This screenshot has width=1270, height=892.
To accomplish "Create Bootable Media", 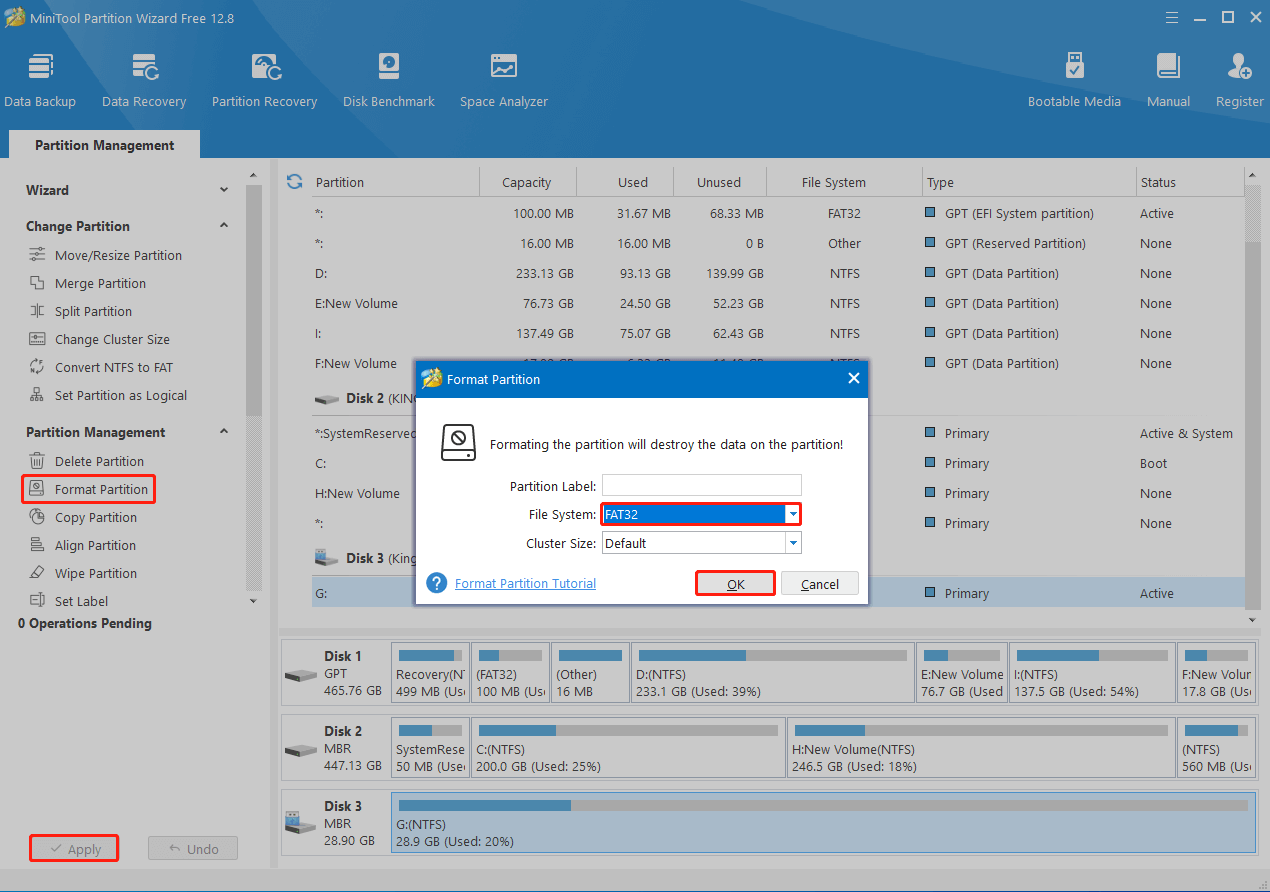I will [x=1074, y=80].
